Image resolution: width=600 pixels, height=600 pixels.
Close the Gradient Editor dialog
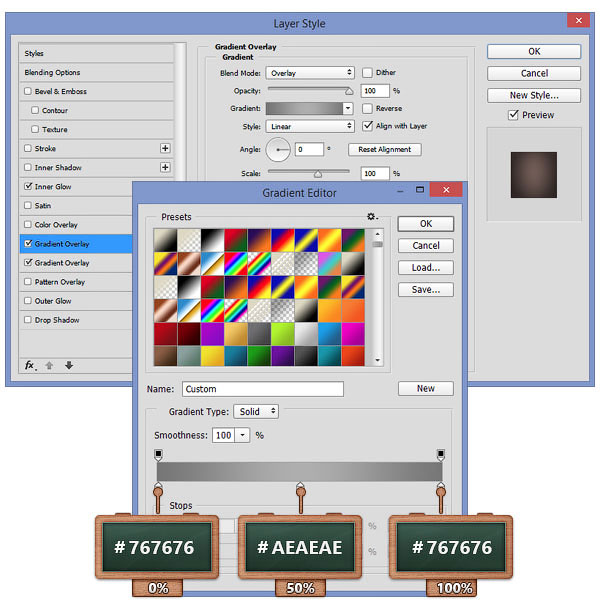click(446, 189)
